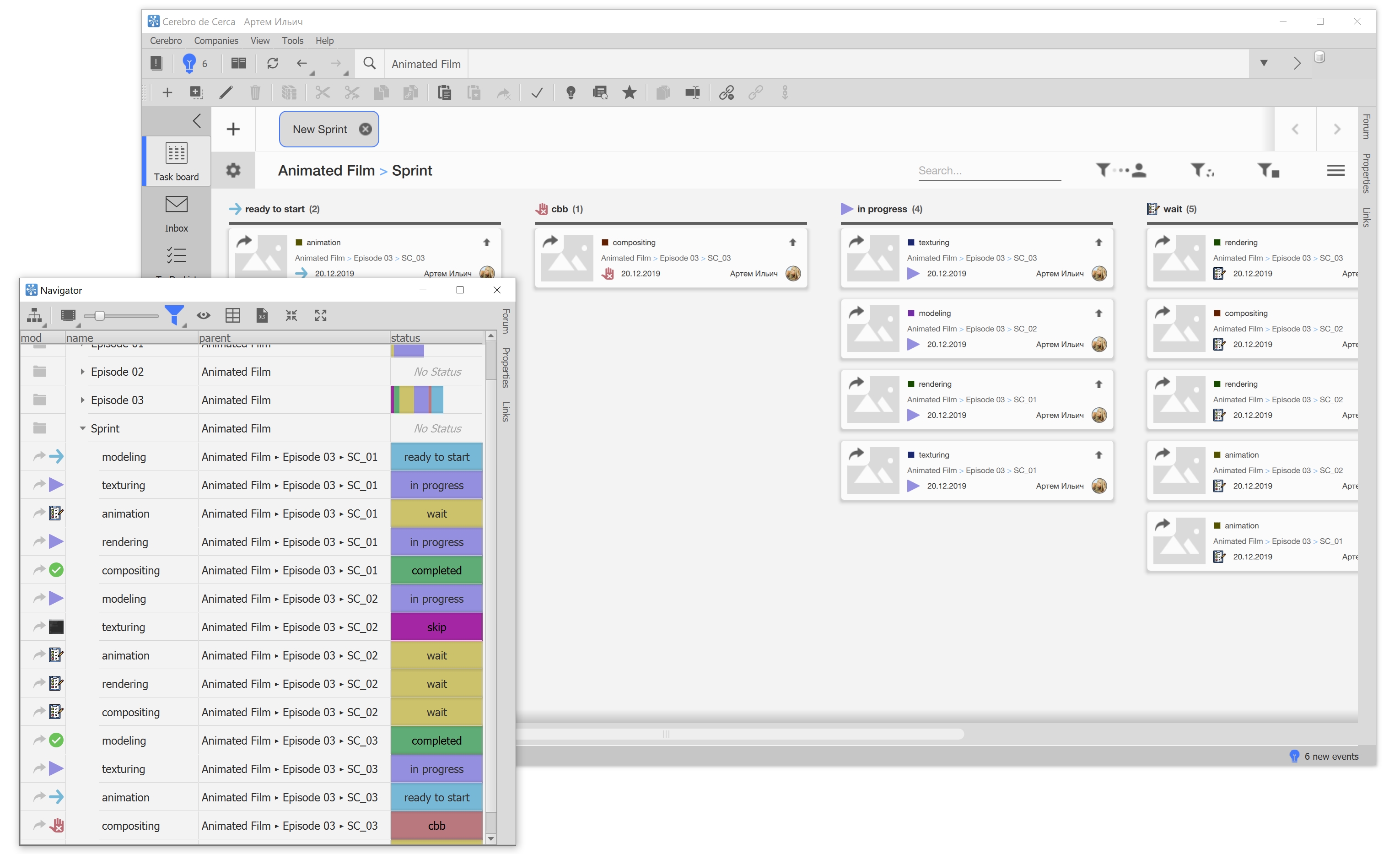Click the XLS export icon in Navigator
This screenshot has width=1400, height=854.
pyautogui.click(x=262, y=315)
